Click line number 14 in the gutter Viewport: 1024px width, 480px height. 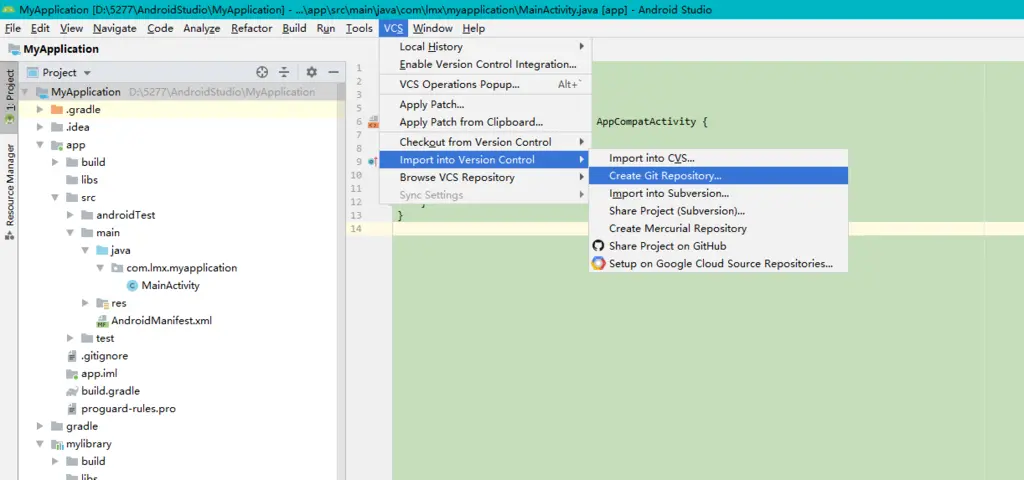coord(356,229)
